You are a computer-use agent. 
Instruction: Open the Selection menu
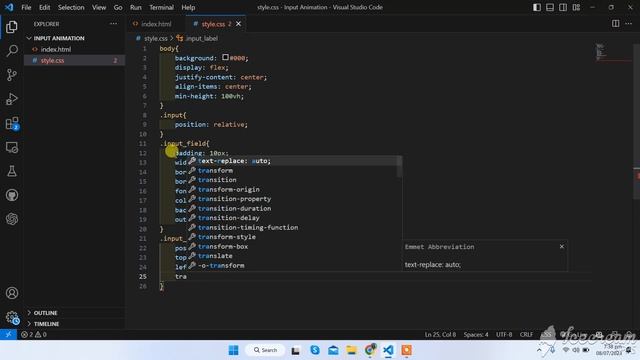click(71, 7)
